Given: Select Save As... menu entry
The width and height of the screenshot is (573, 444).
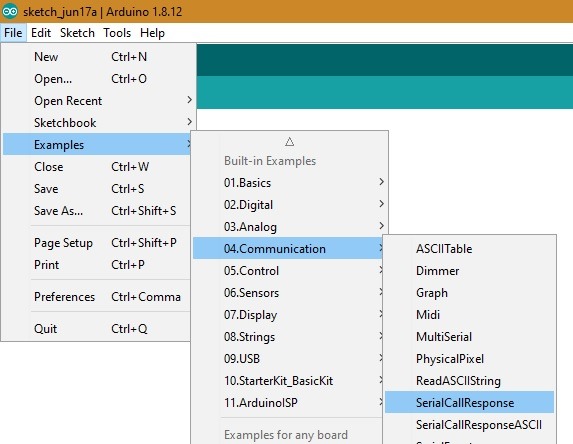Looking at the screenshot, I should (97, 210).
